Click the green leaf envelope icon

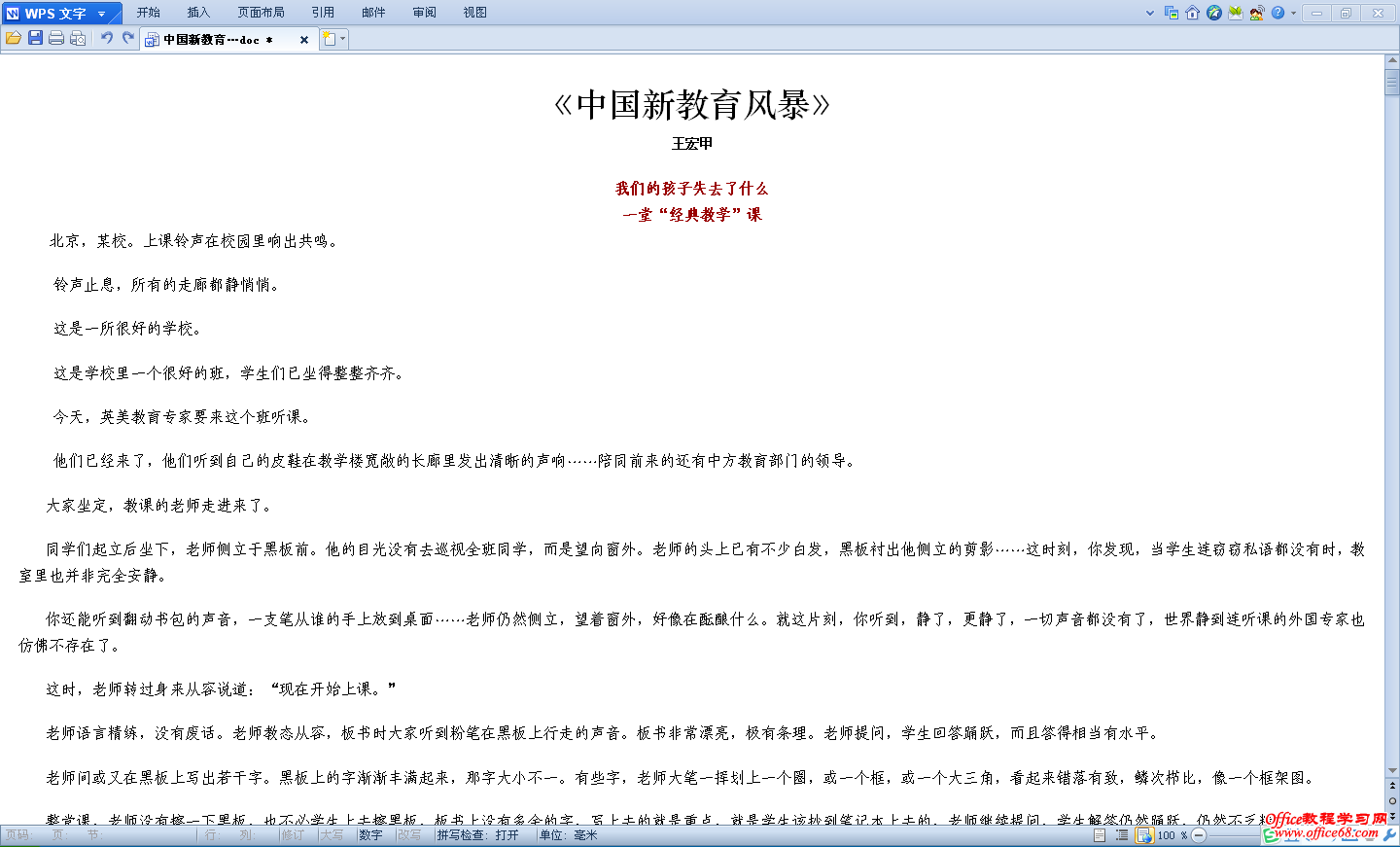pos(1236,13)
